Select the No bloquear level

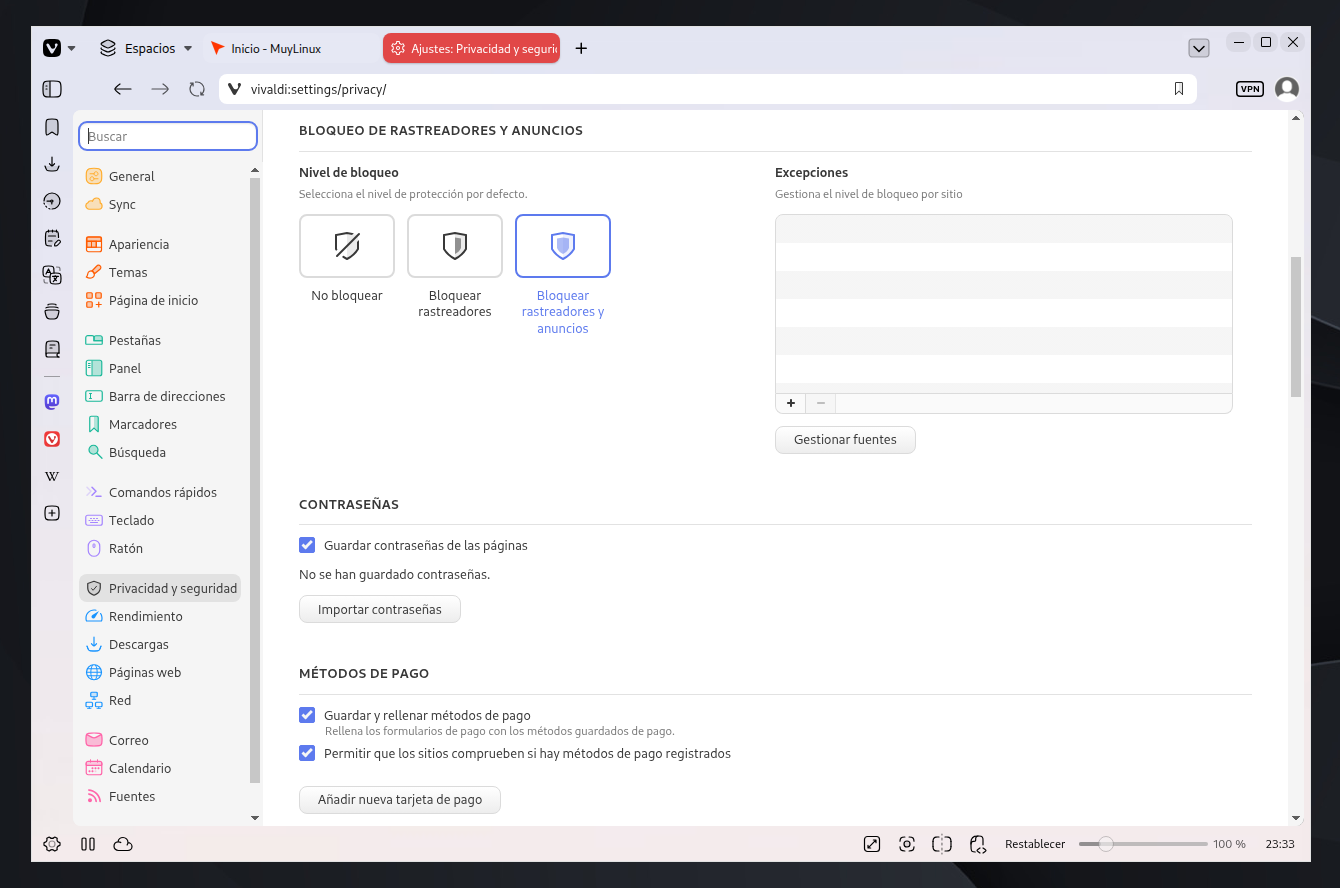[347, 246]
